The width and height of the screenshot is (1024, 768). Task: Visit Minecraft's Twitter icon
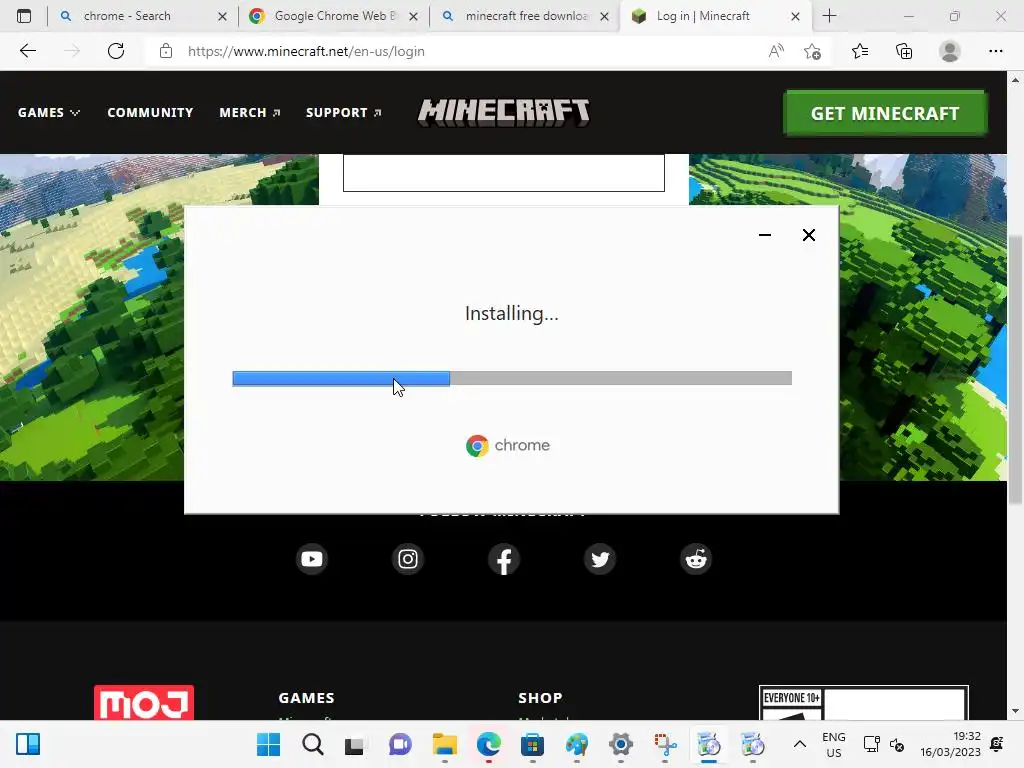pos(600,559)
